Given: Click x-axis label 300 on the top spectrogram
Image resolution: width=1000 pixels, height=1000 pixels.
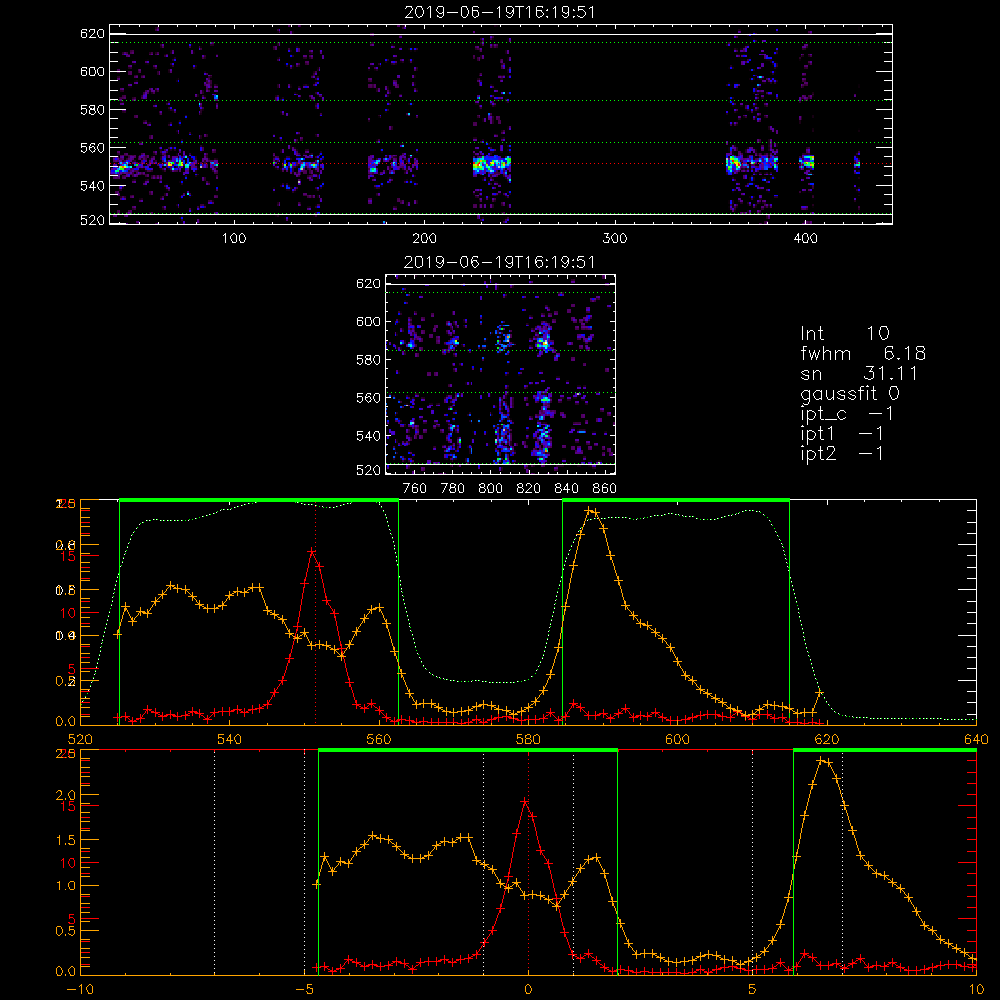Looking at the screenshot, I should point(615,239).
